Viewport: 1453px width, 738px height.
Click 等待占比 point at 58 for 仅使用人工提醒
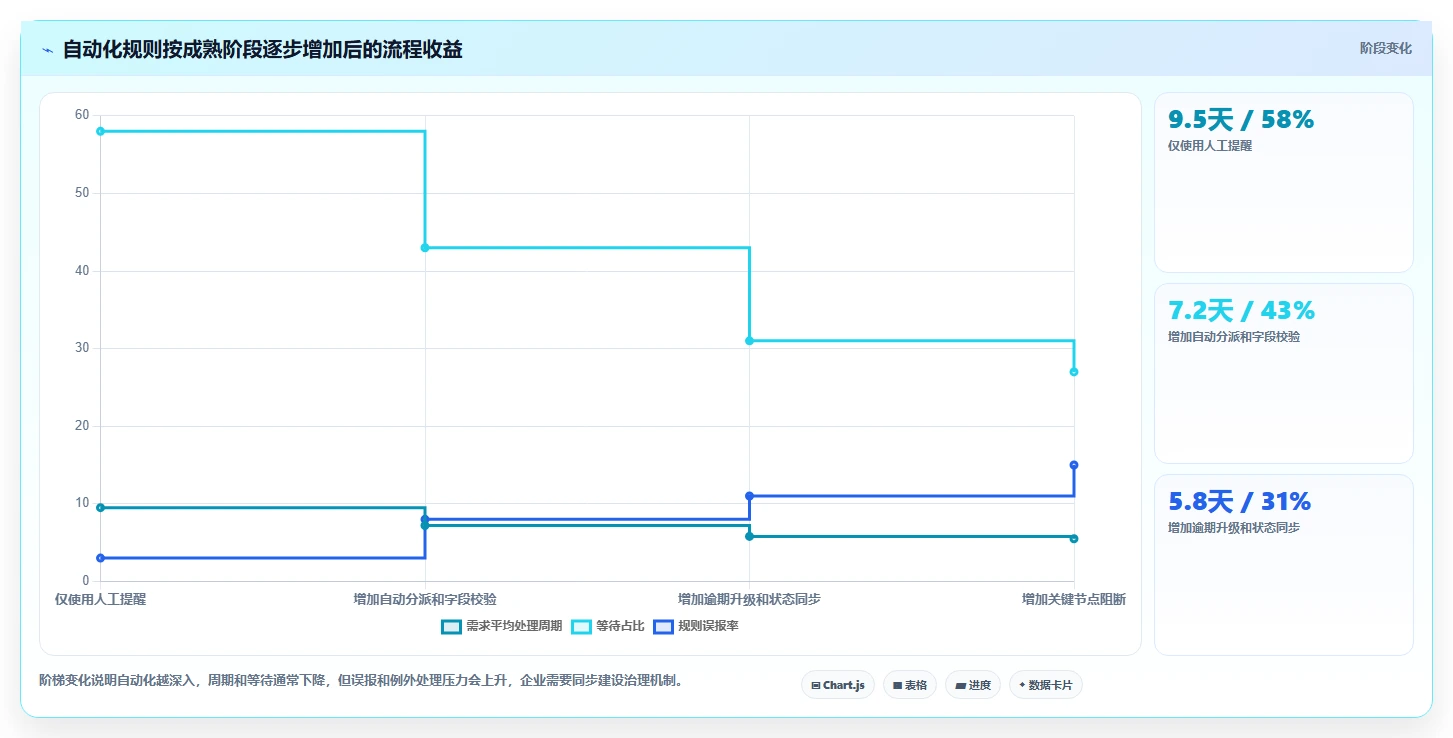pos(100,131)
